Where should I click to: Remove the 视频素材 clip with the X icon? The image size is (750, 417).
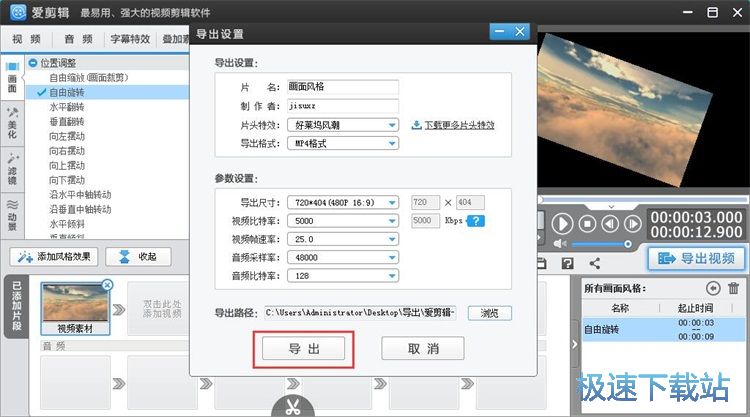[x=108, y=285]
